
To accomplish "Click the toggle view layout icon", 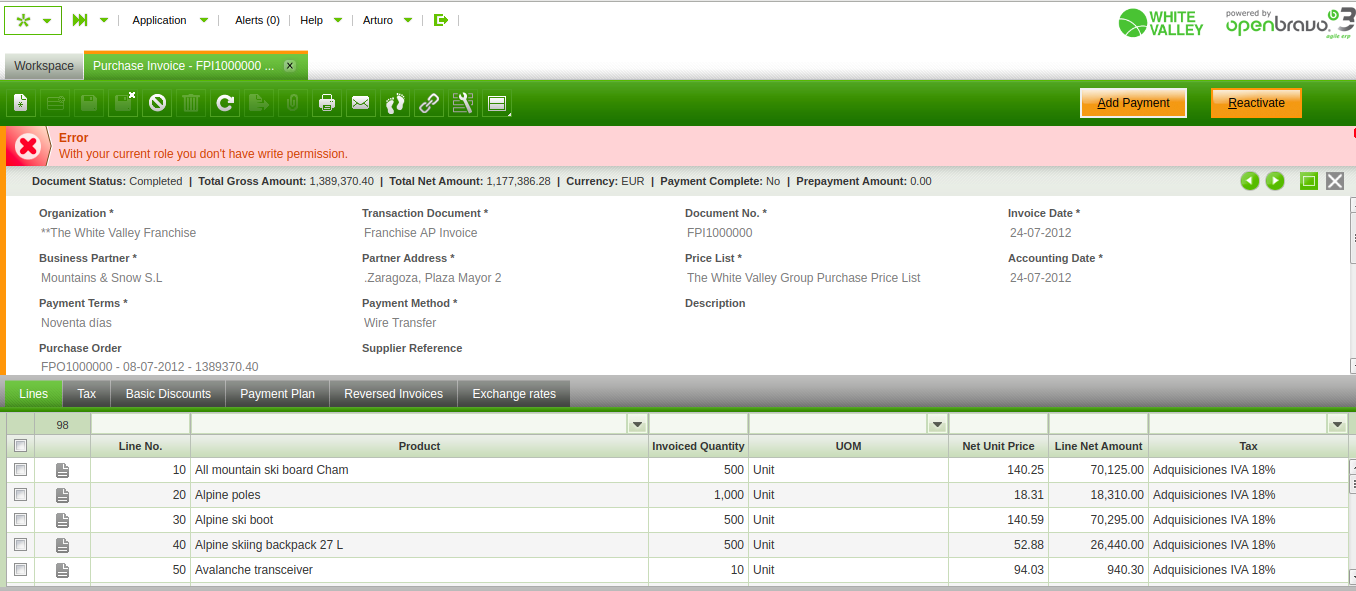I will (x=497, y=103).
